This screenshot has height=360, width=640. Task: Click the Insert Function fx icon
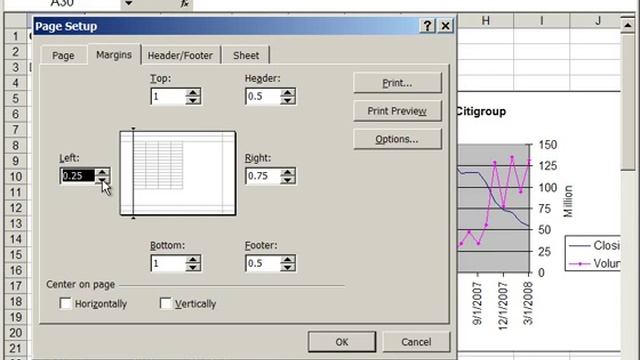[184, 4]
